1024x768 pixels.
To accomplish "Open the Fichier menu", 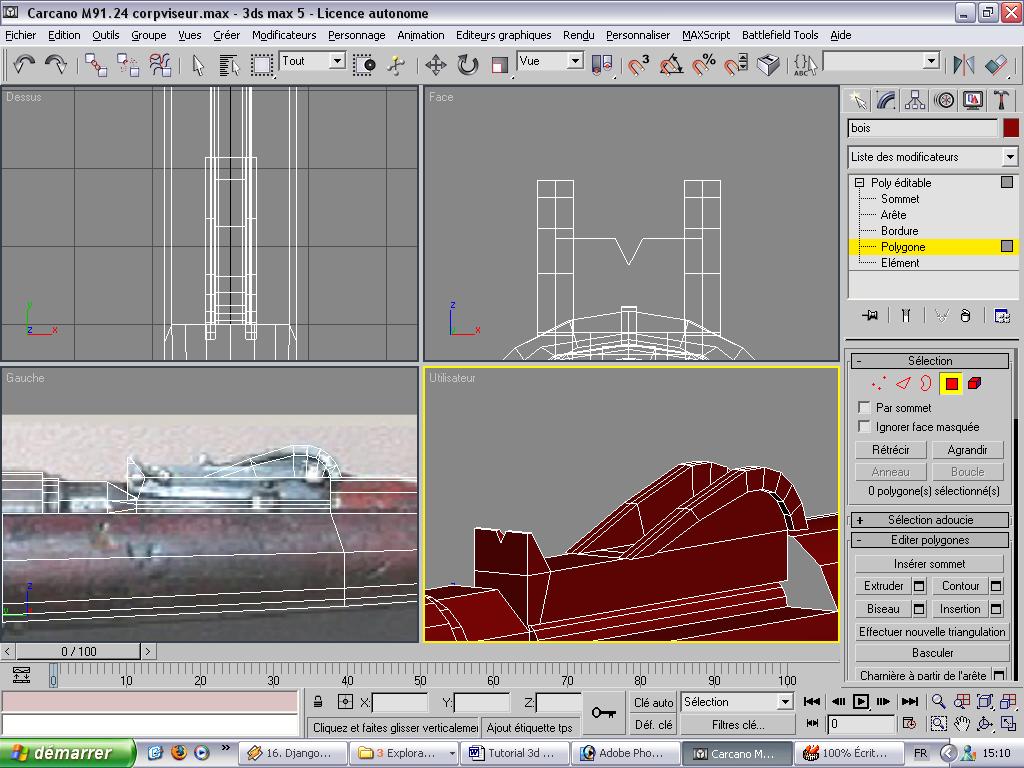I will click(21, 35).
